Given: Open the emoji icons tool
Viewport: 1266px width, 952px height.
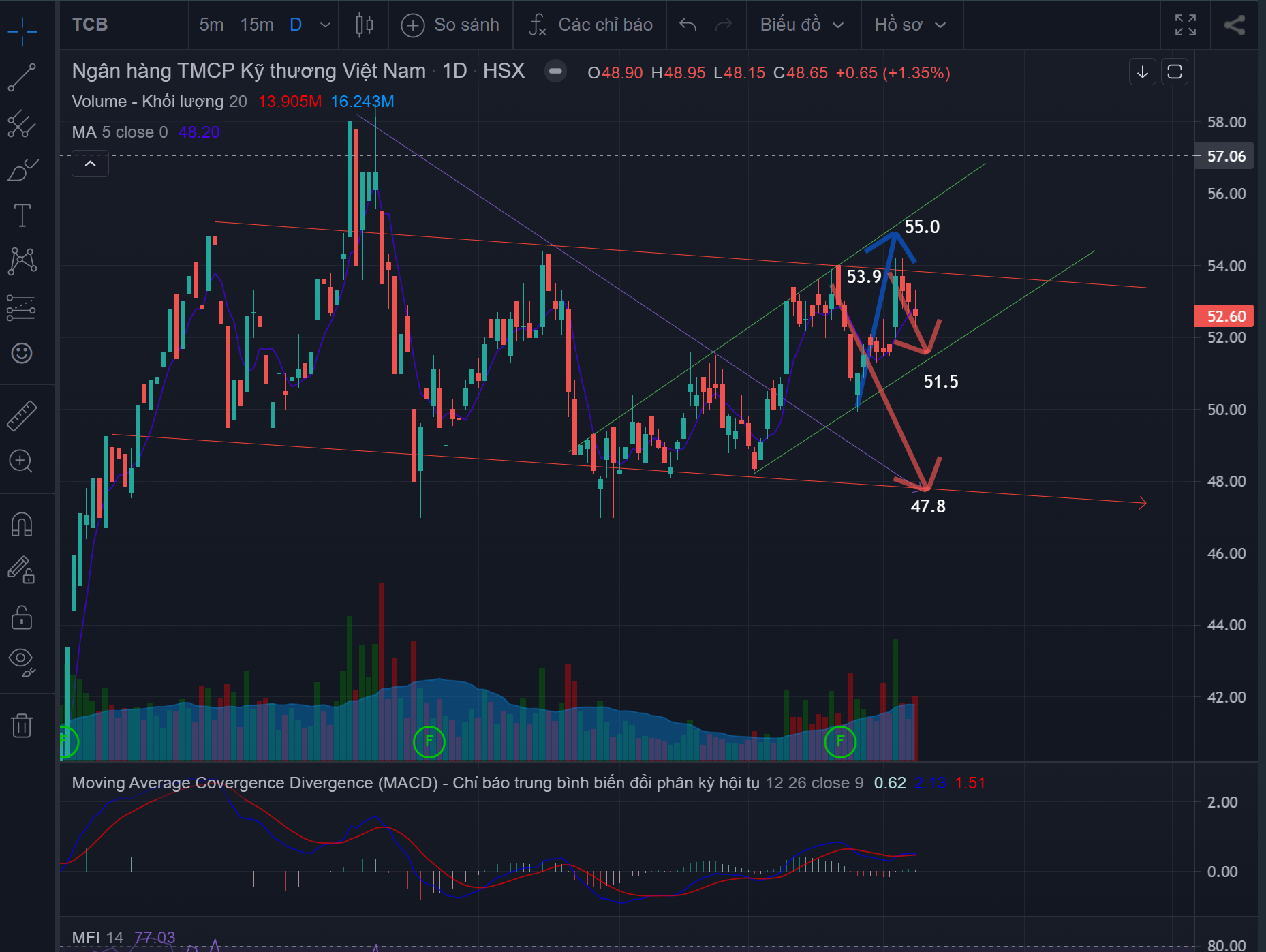Looking at the screenshot, I should (22, 353).
